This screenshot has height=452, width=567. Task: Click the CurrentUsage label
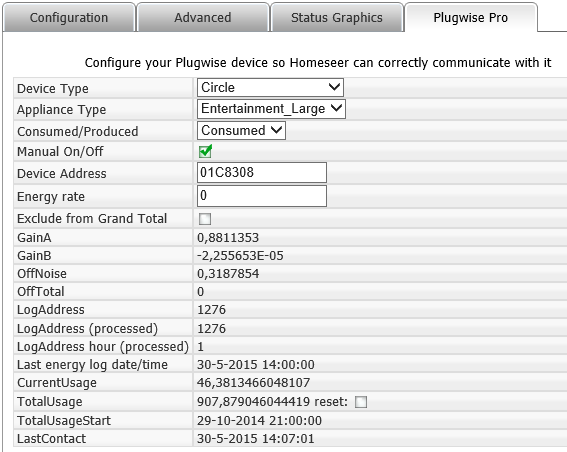click(x=57, y=383)
